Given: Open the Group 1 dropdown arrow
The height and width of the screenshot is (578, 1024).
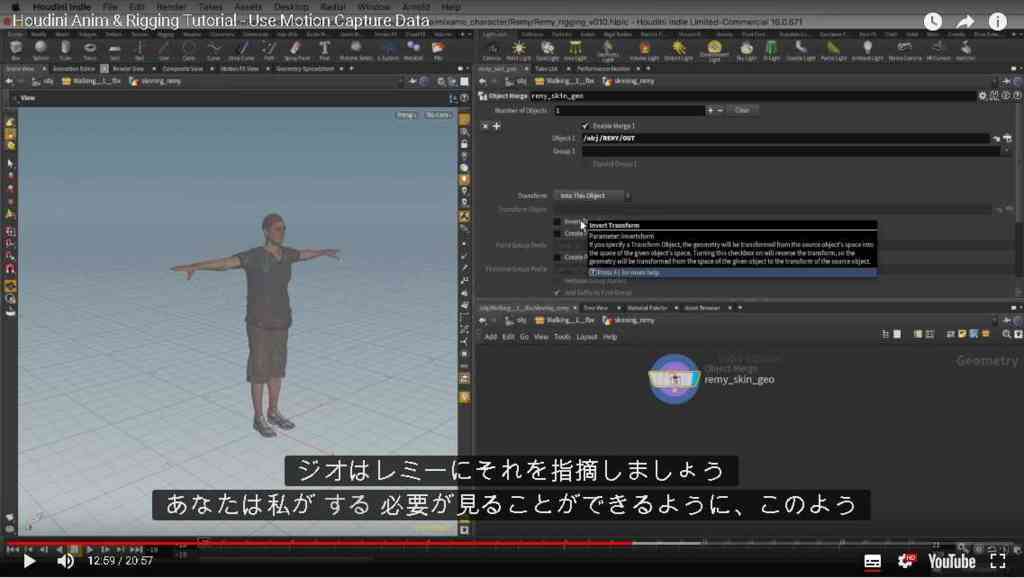Looking at the screenshot, I should tap(1006, 151).
